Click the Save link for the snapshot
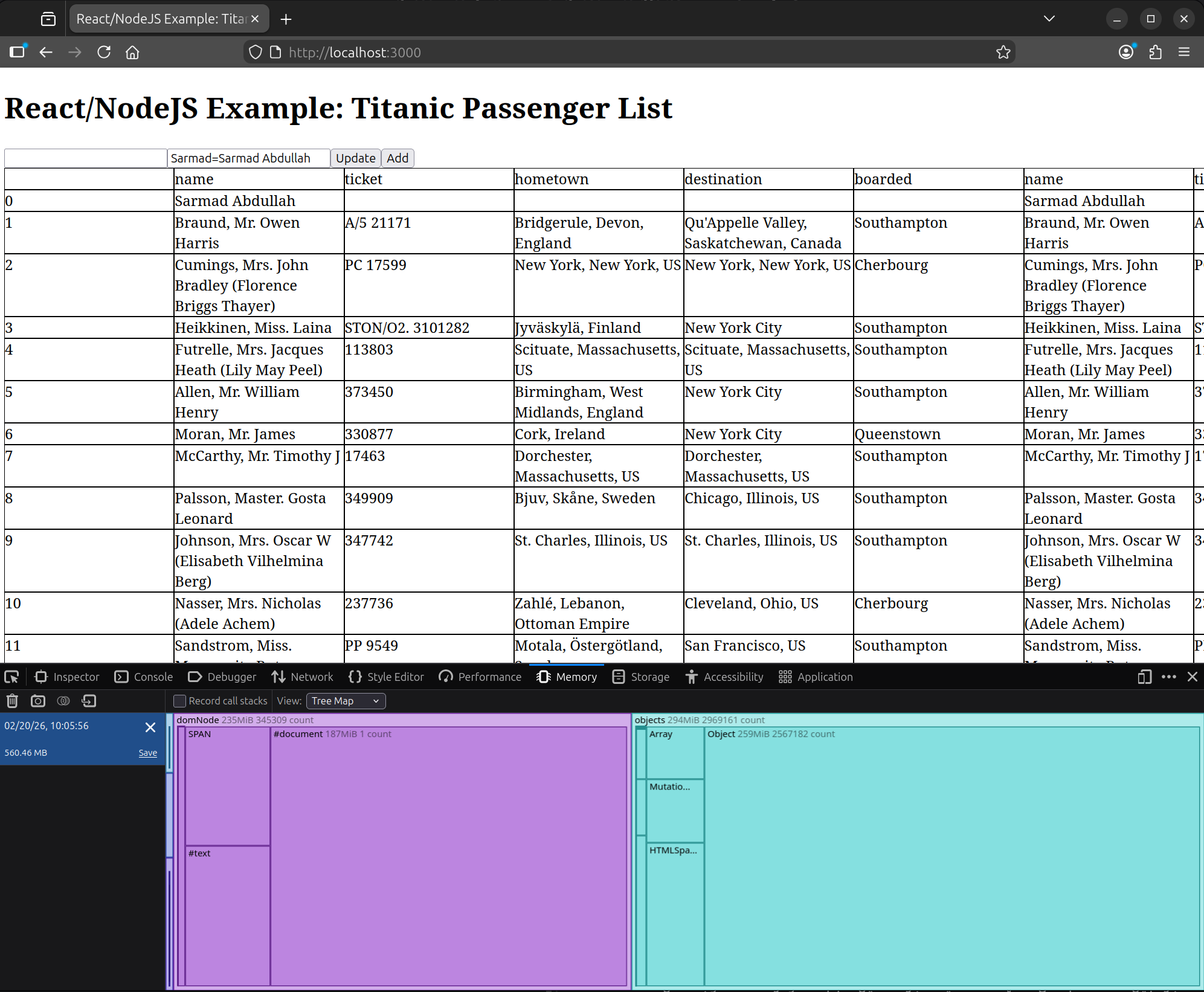This screenshot has height=992, width=1204. (147, 753)
